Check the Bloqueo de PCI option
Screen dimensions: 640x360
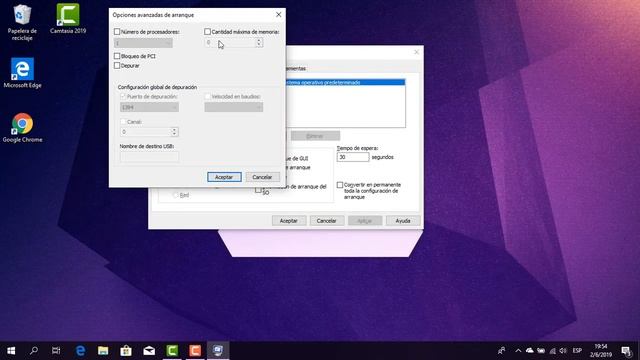(117, 56)
